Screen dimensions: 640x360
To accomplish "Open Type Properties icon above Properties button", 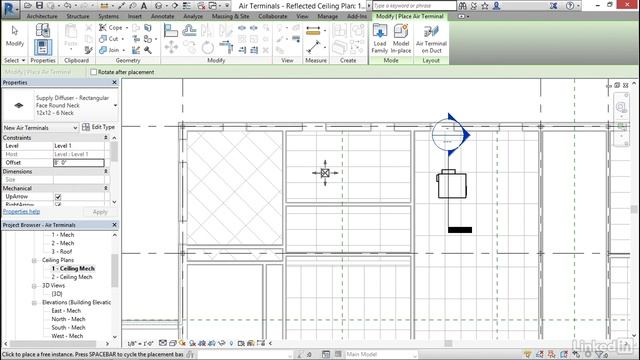I will tap(42, 30).
